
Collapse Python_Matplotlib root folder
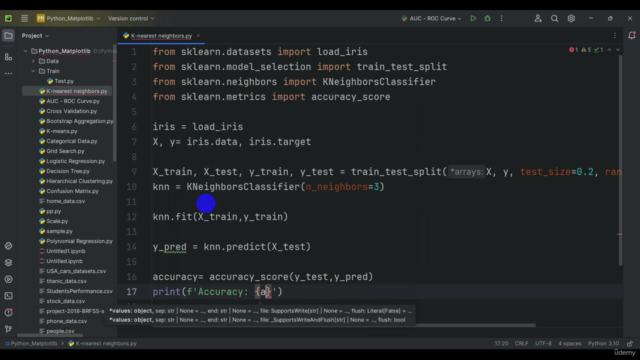[25, 51]
